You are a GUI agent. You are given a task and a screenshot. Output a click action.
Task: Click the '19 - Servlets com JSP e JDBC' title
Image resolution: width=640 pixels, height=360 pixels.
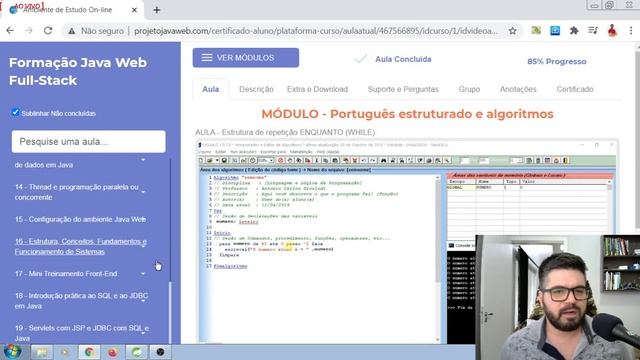coord(82,333)
